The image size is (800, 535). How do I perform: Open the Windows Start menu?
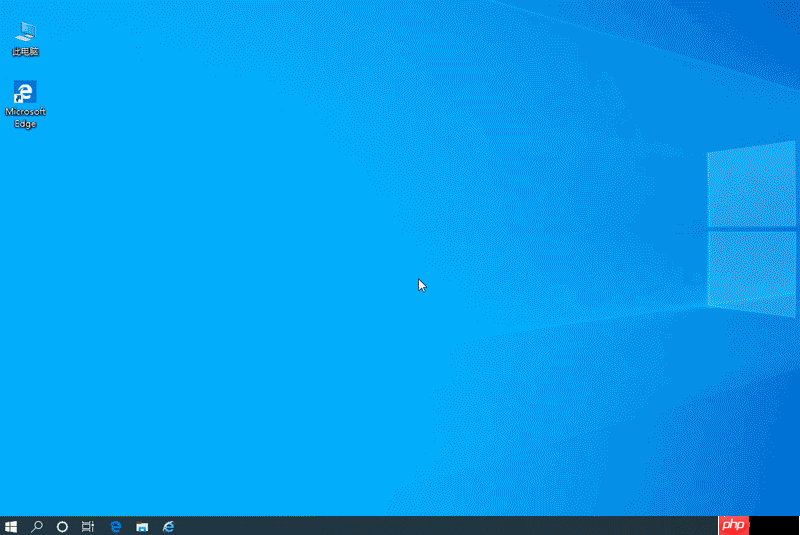pos(11,526)
